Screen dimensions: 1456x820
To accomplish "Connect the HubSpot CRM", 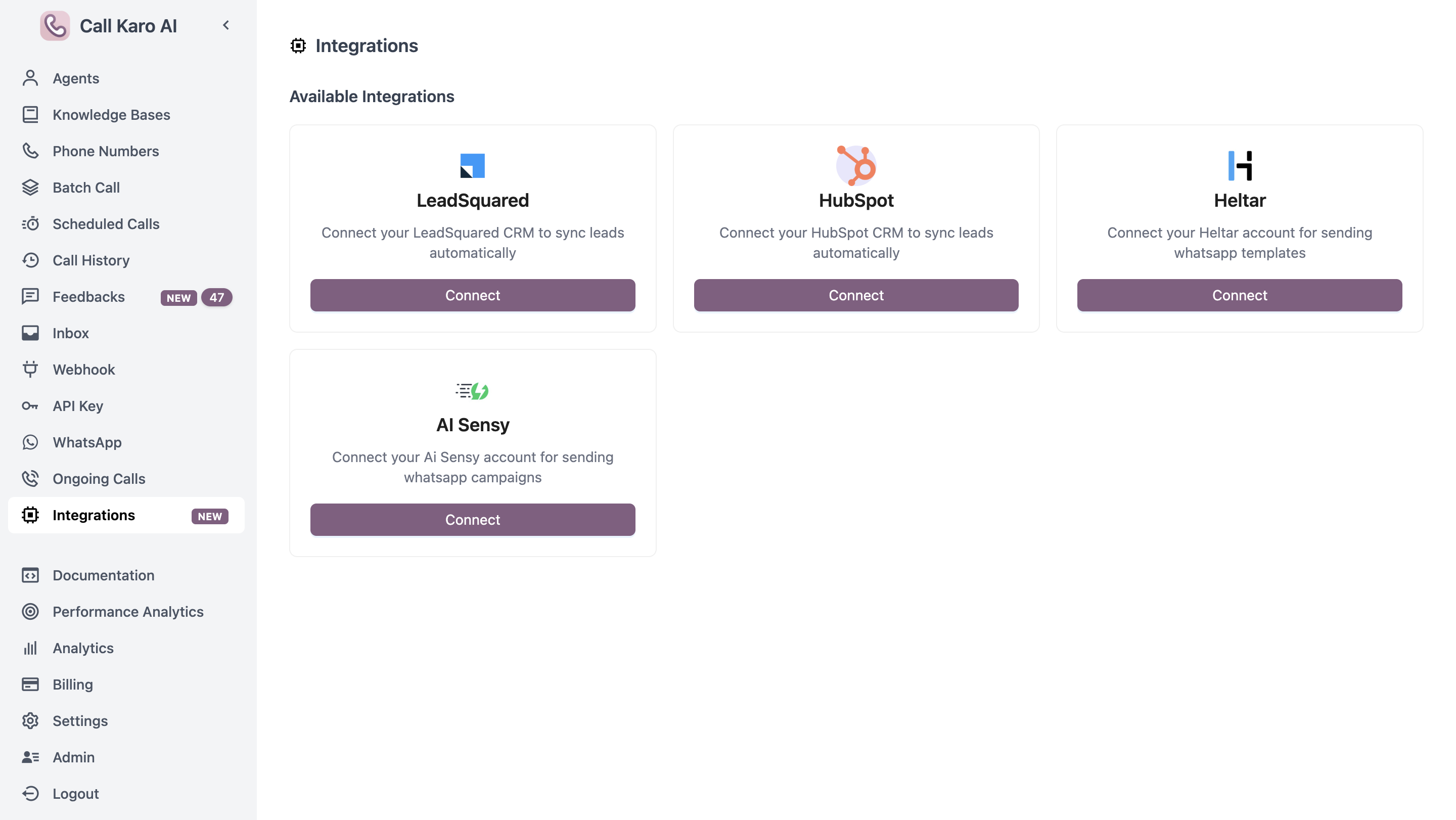I will [x=856, y=295].
